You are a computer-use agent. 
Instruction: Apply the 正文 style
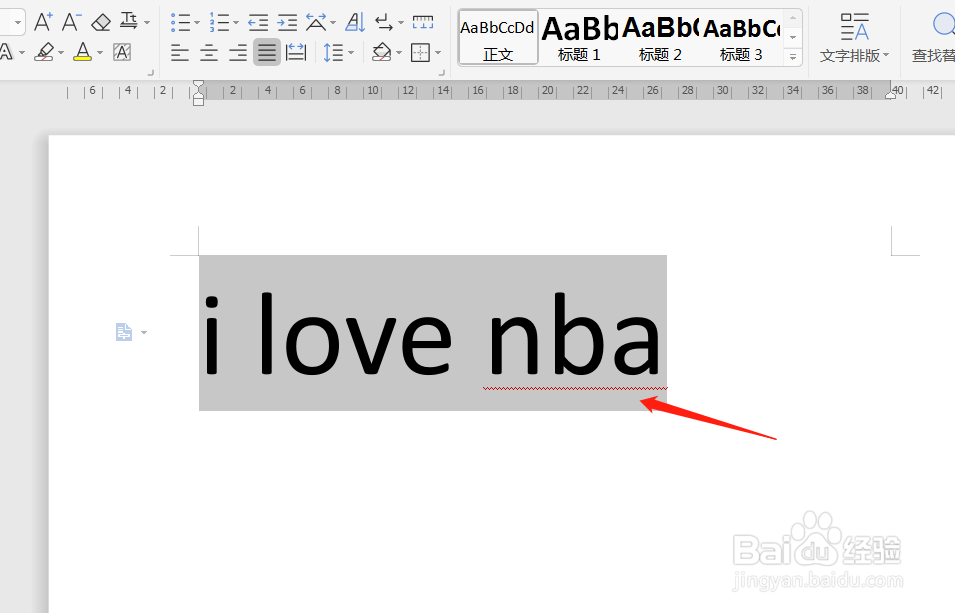[498, 37]
